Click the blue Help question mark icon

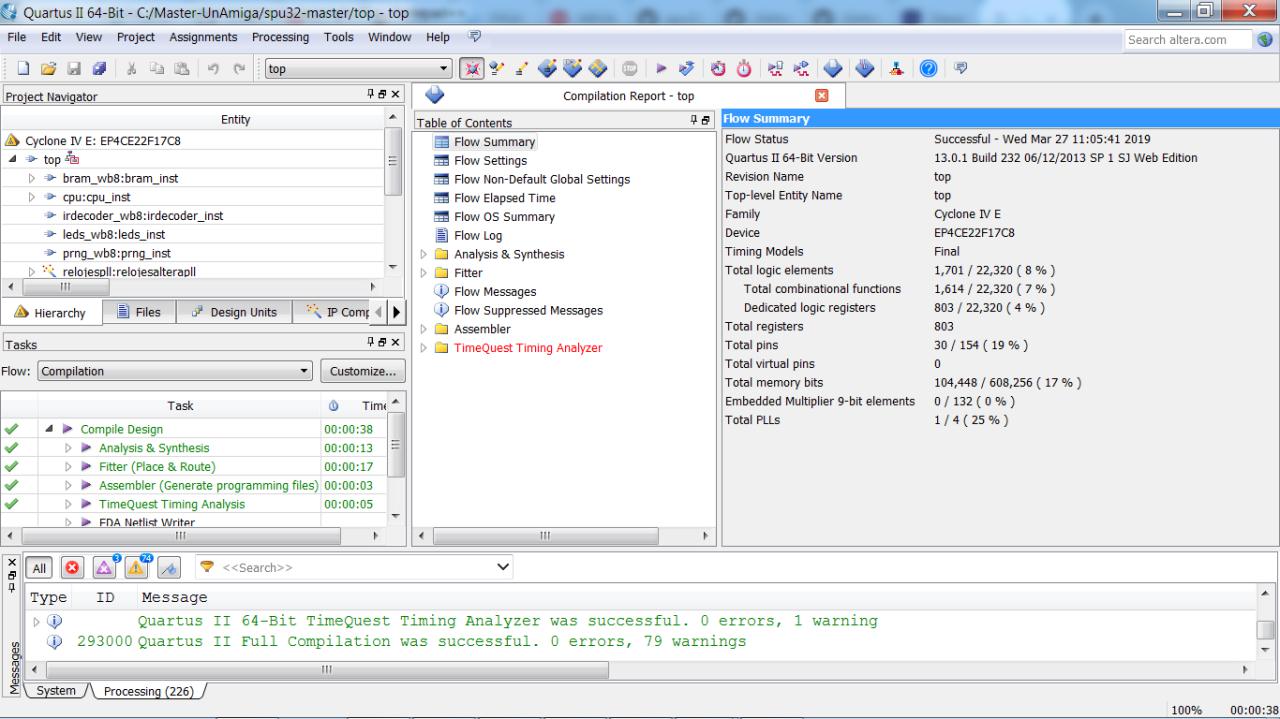[x=927, y=69]
